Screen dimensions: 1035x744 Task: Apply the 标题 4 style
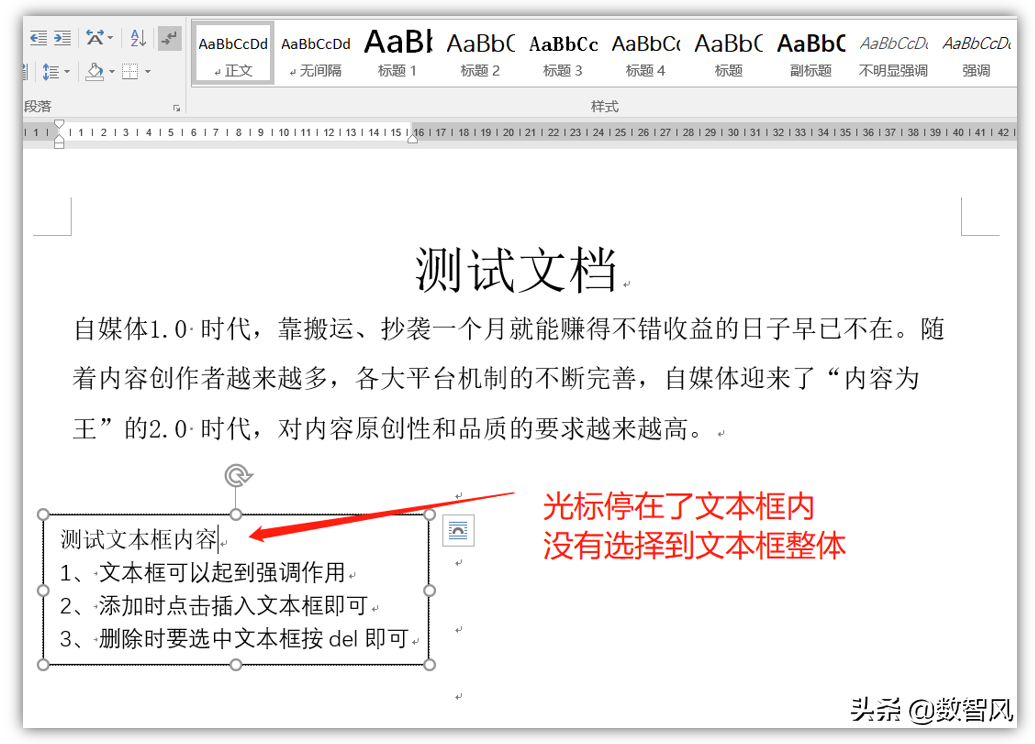pos(646,53)
